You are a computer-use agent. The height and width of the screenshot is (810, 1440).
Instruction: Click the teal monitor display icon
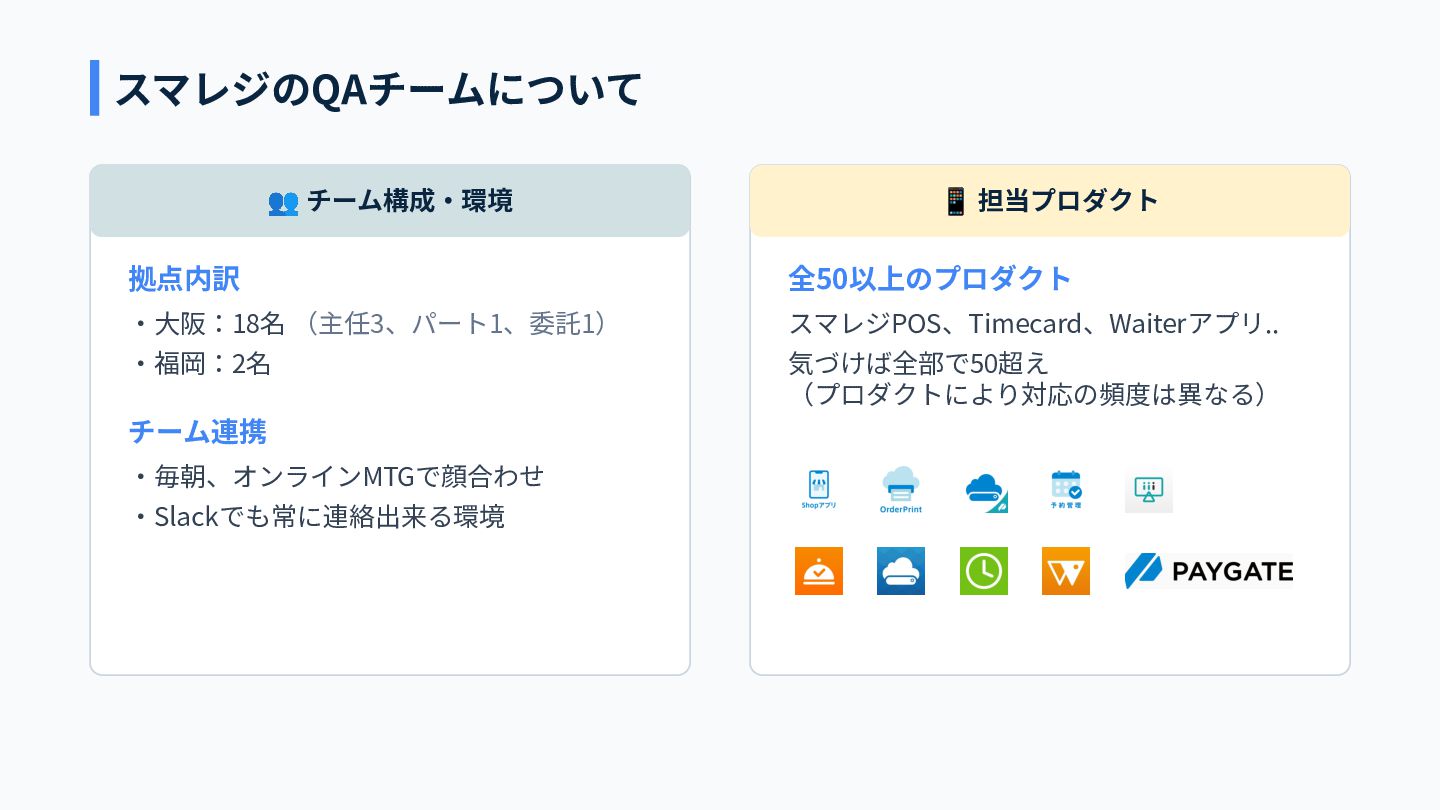point(1149,491)
